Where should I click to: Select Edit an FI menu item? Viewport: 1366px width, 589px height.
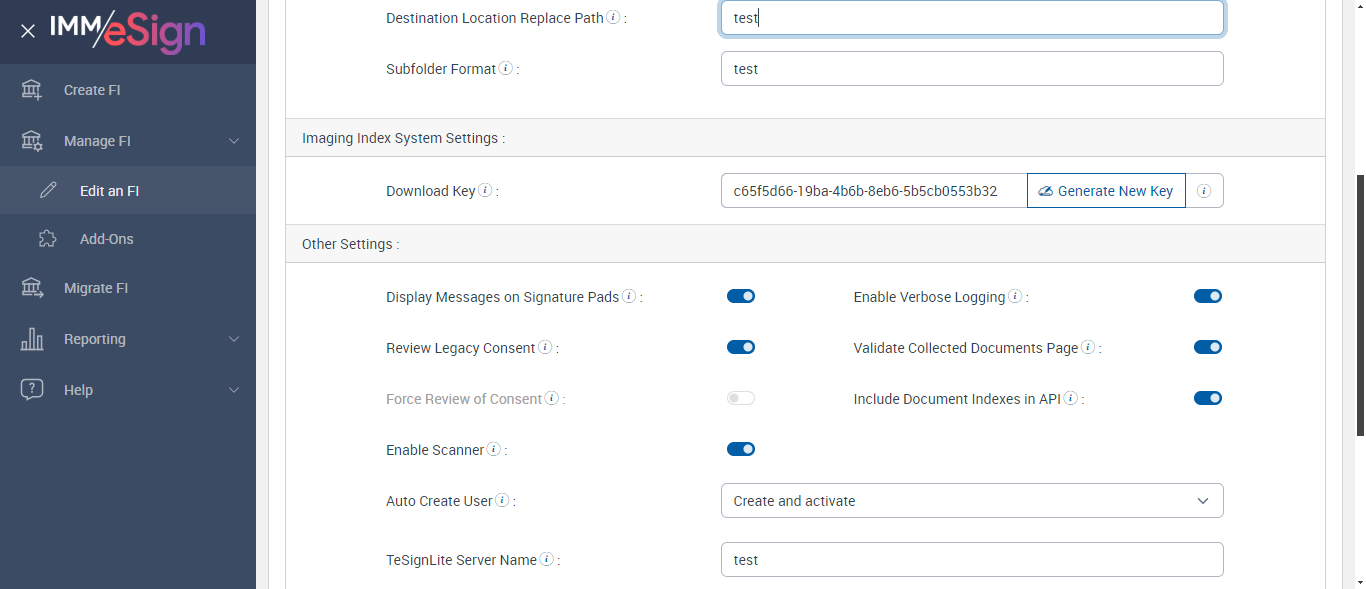coord(109,190)
